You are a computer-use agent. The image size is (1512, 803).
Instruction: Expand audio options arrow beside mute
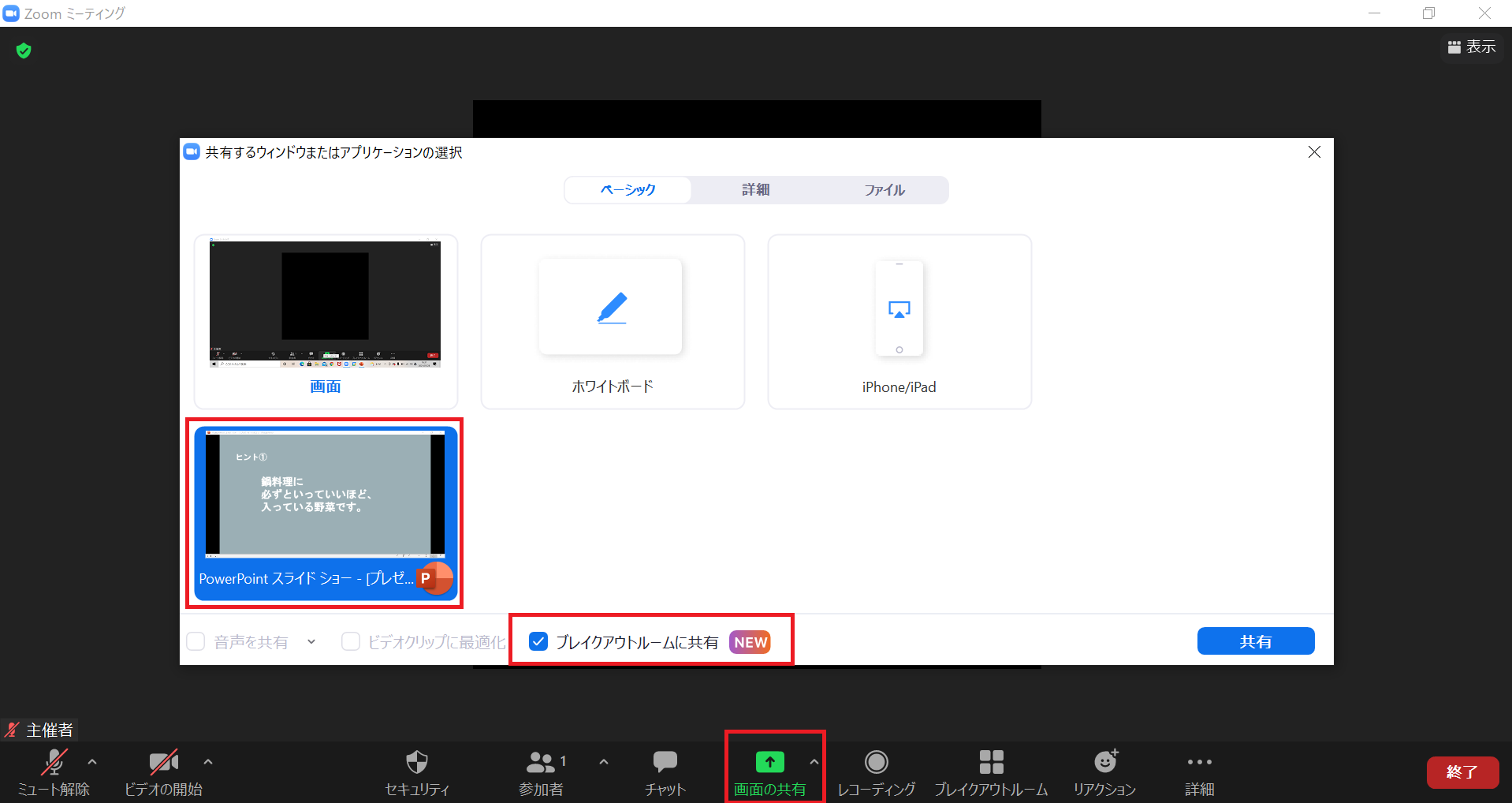click(x=92, y=762)
